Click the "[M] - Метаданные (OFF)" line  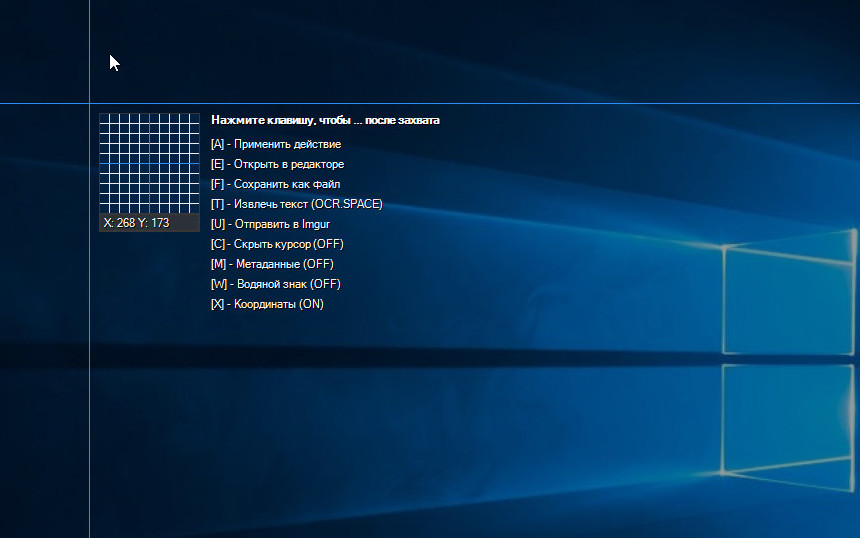pos(273,264)
